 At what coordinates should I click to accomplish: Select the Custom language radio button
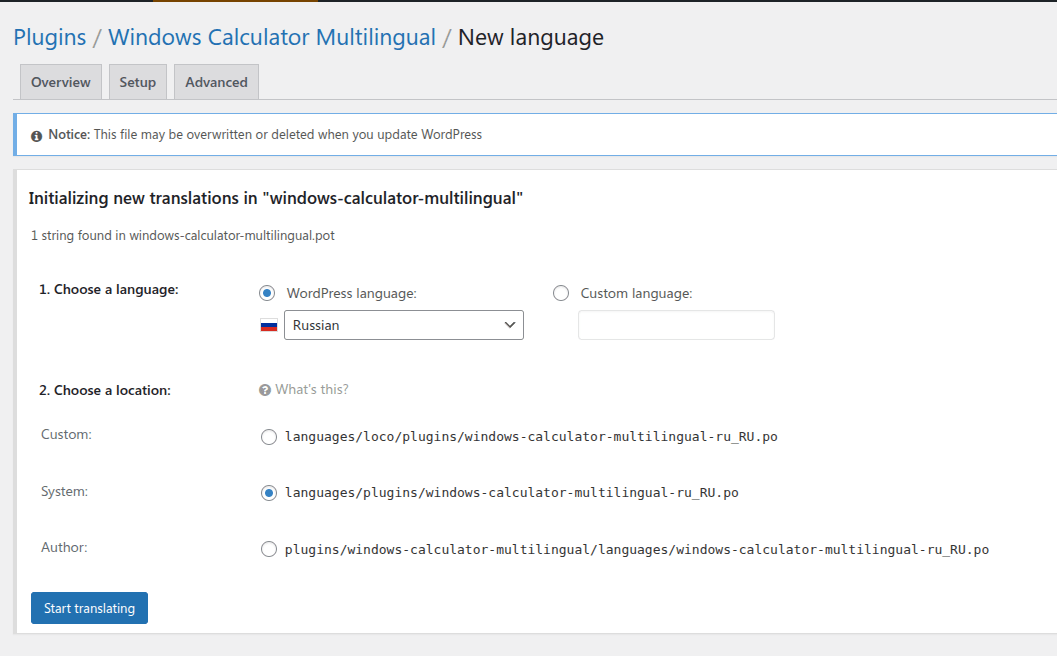point(561,293)
